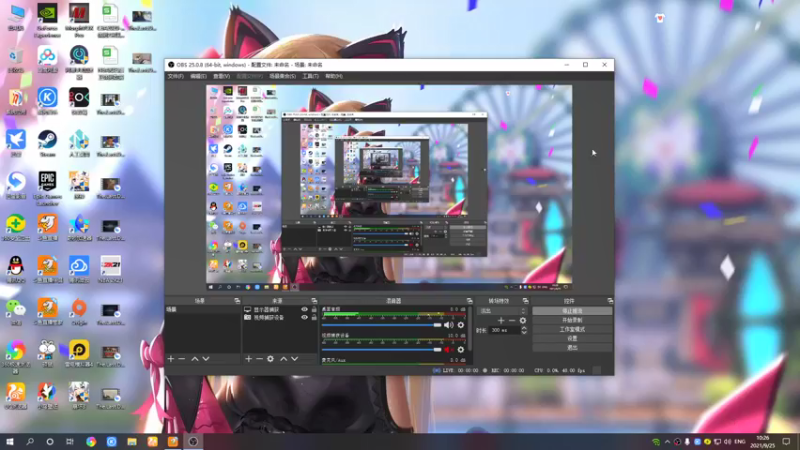Open settings from the Controls panel
800x450 pixels.
point(572,338)
